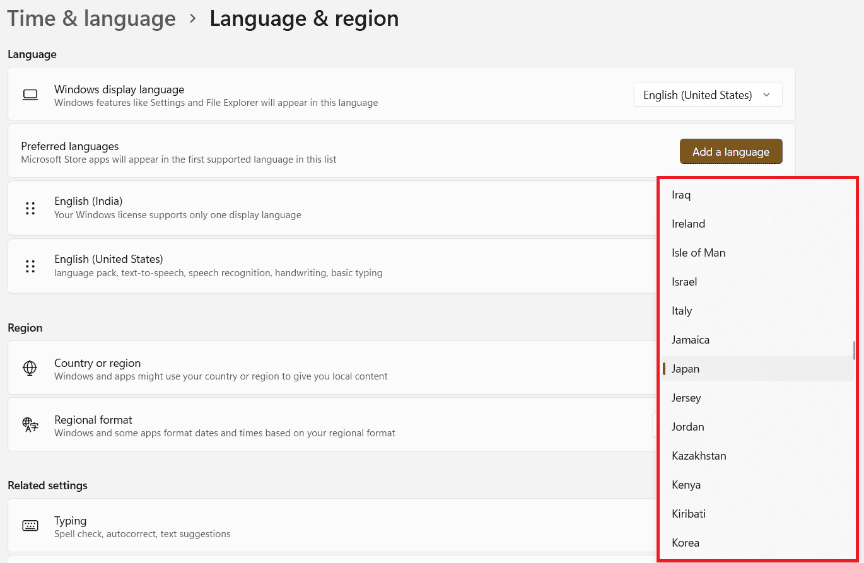Choose Korea at the bottom of list
This screenshot has width=864, height=563.
(686, 543)
